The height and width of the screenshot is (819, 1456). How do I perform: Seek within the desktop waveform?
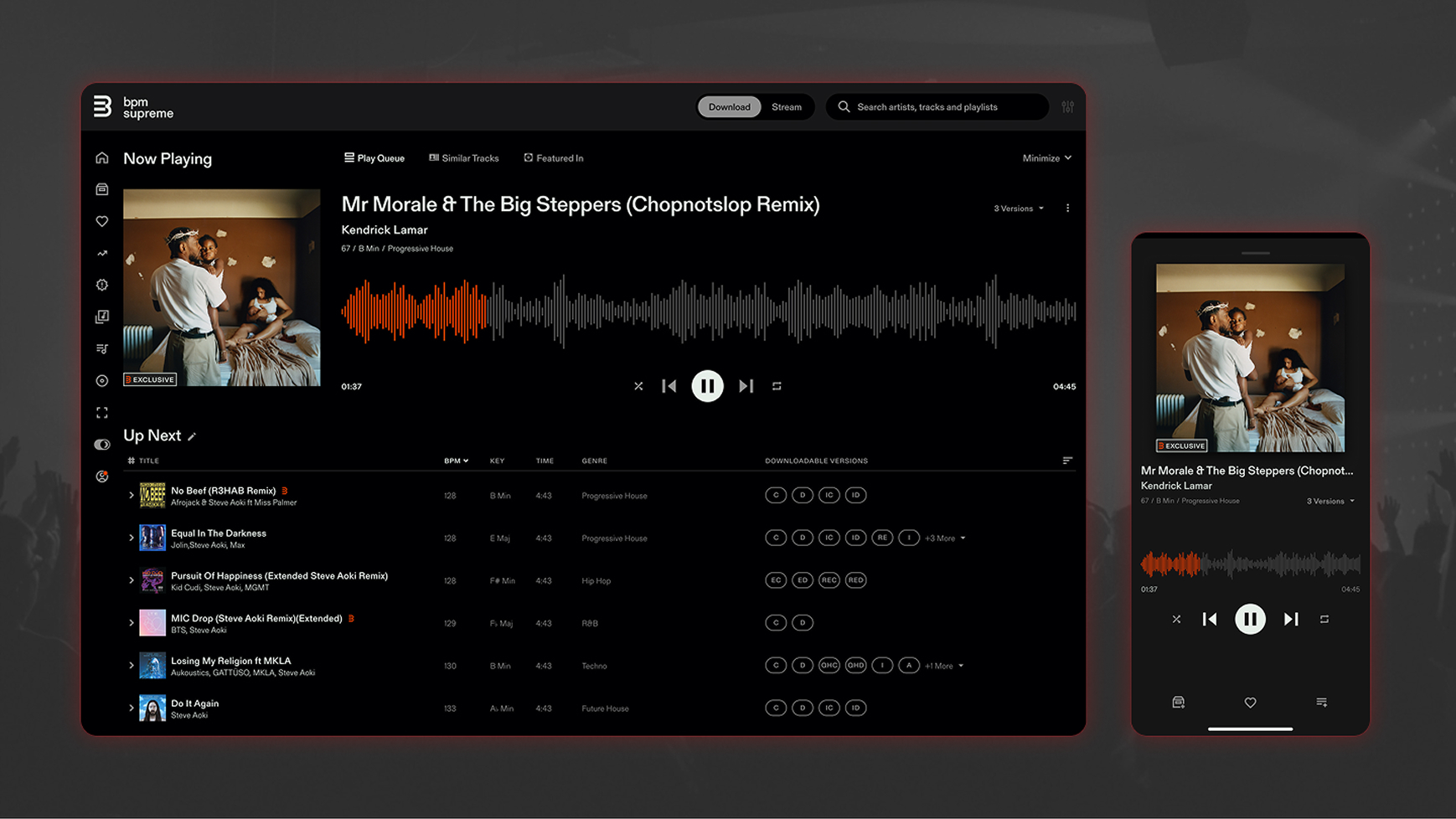coord(709,311)
